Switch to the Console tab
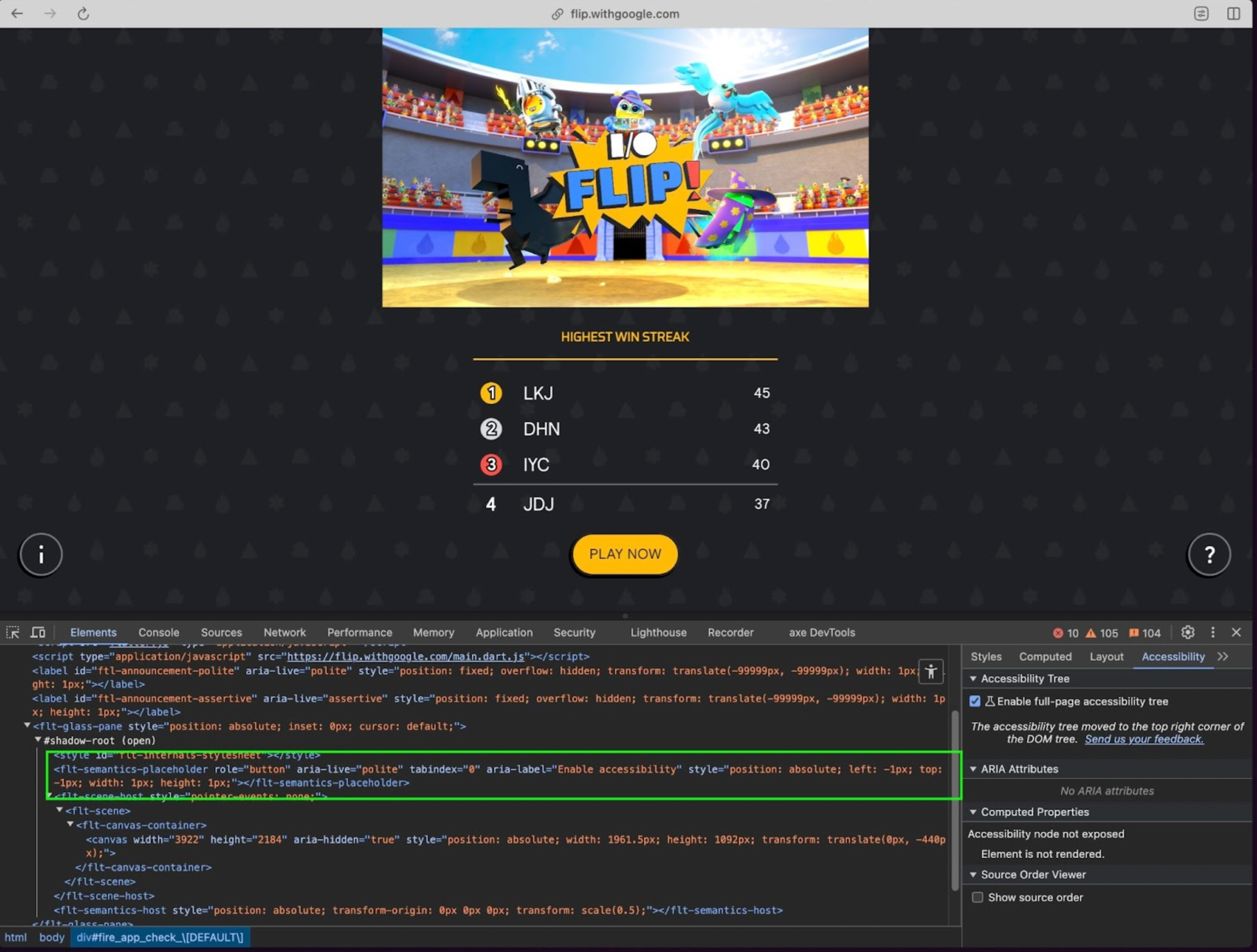The image size is (1257, 952). 158,632
